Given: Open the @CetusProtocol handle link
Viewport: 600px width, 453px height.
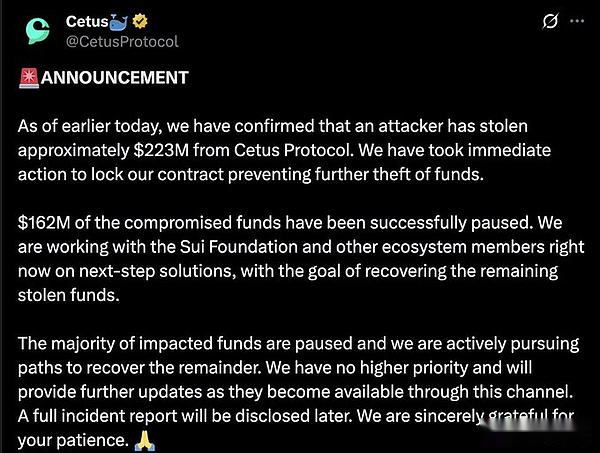Looking at the screenshot, I should 122,41.
